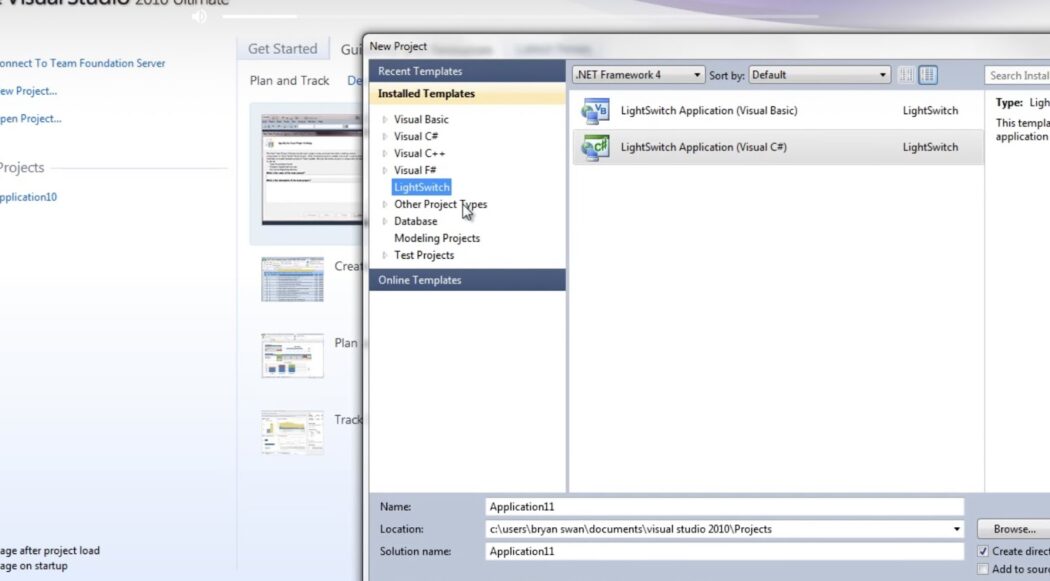Expand the Other Project Types node
The height and width of the screenshot is (581, 1050).
pos(384,204)
